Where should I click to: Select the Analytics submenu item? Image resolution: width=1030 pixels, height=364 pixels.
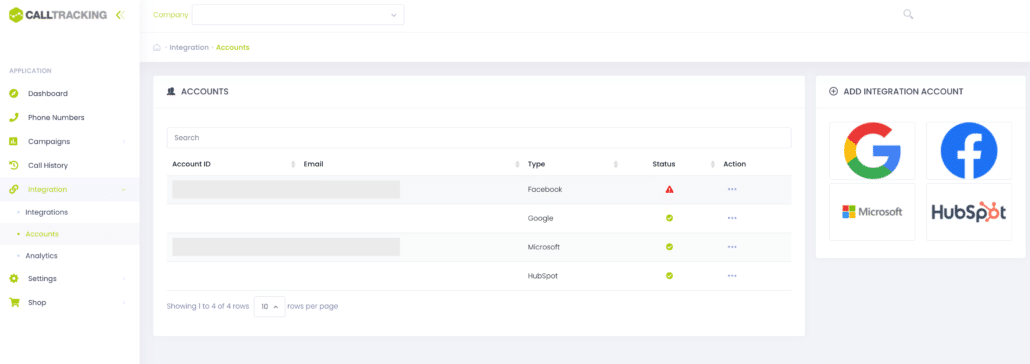41,256
